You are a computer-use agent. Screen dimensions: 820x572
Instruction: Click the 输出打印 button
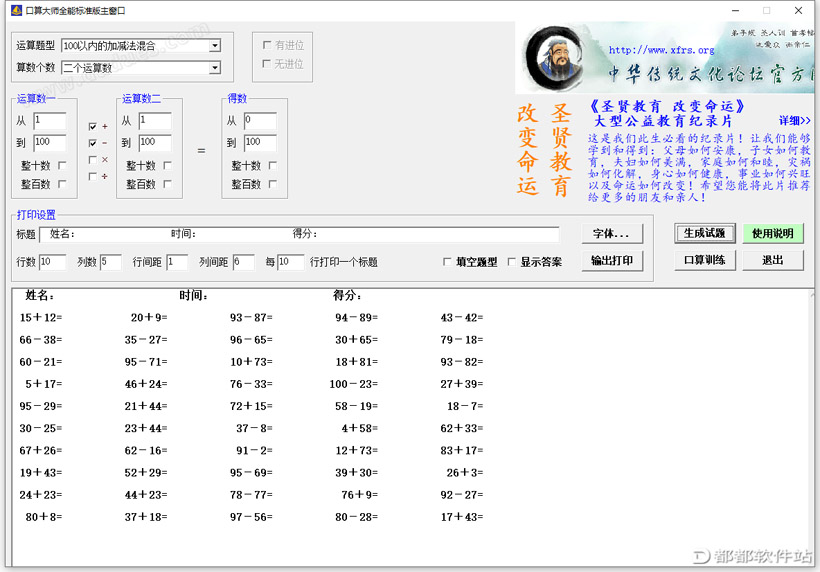tap(612, 260)
